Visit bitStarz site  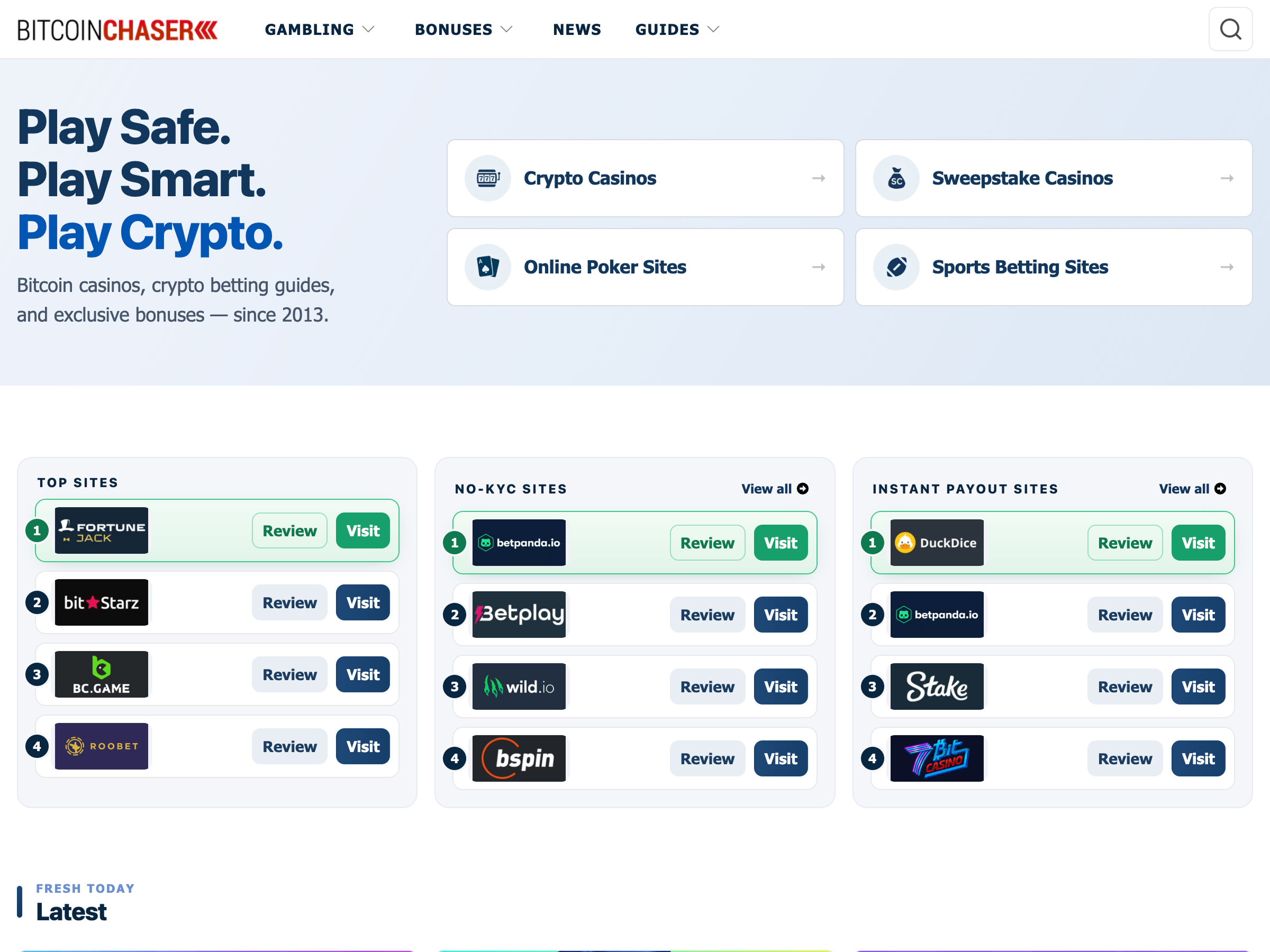363,602
